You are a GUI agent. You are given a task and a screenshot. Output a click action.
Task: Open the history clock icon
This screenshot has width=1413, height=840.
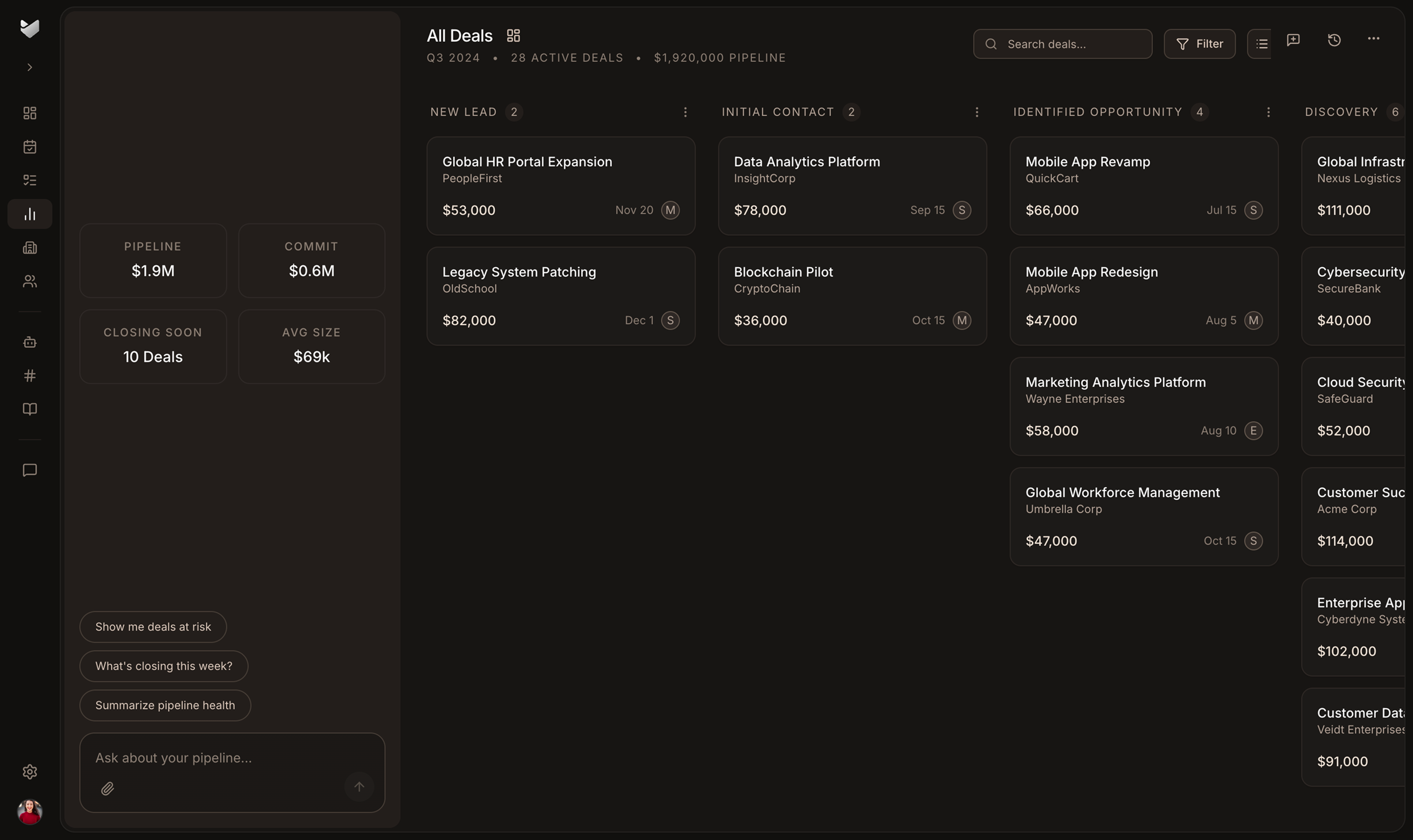(1334, 40)
